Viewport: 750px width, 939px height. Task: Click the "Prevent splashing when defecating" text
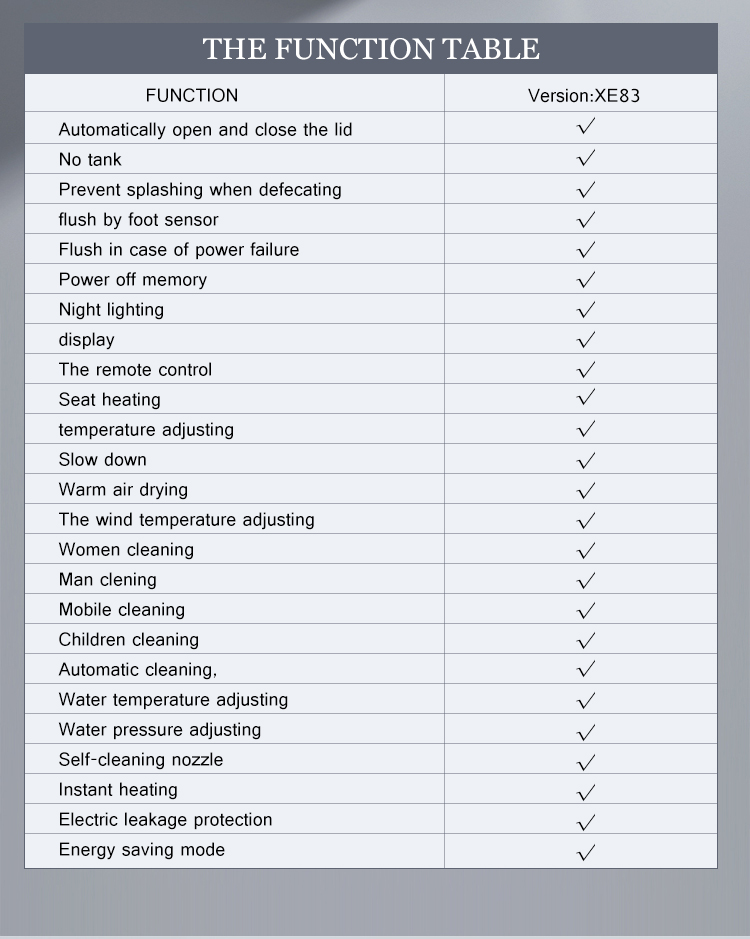pos(200,189)
